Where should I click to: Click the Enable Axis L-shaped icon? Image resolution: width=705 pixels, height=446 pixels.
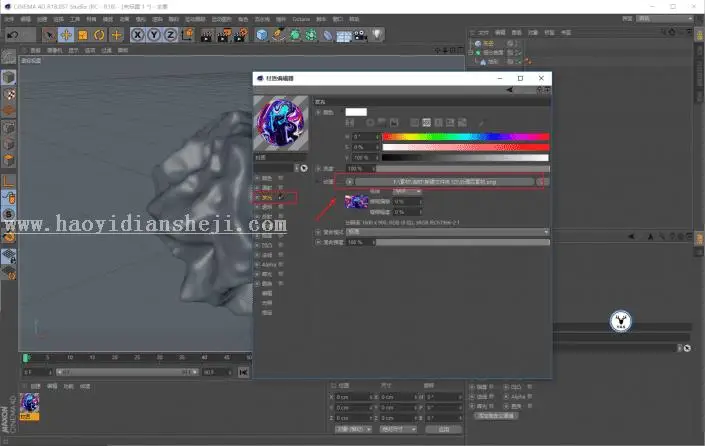click(9, 181)
